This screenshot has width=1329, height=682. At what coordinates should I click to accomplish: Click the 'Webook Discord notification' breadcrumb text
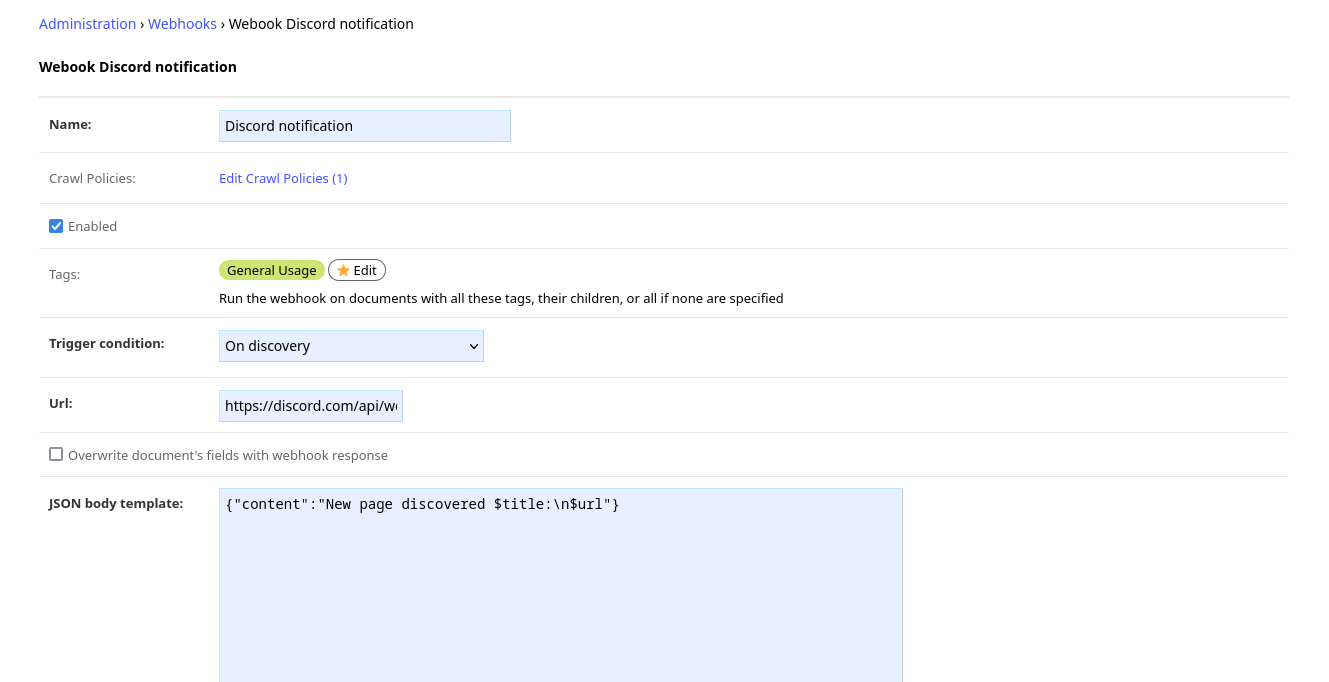(x=321, y=24)
